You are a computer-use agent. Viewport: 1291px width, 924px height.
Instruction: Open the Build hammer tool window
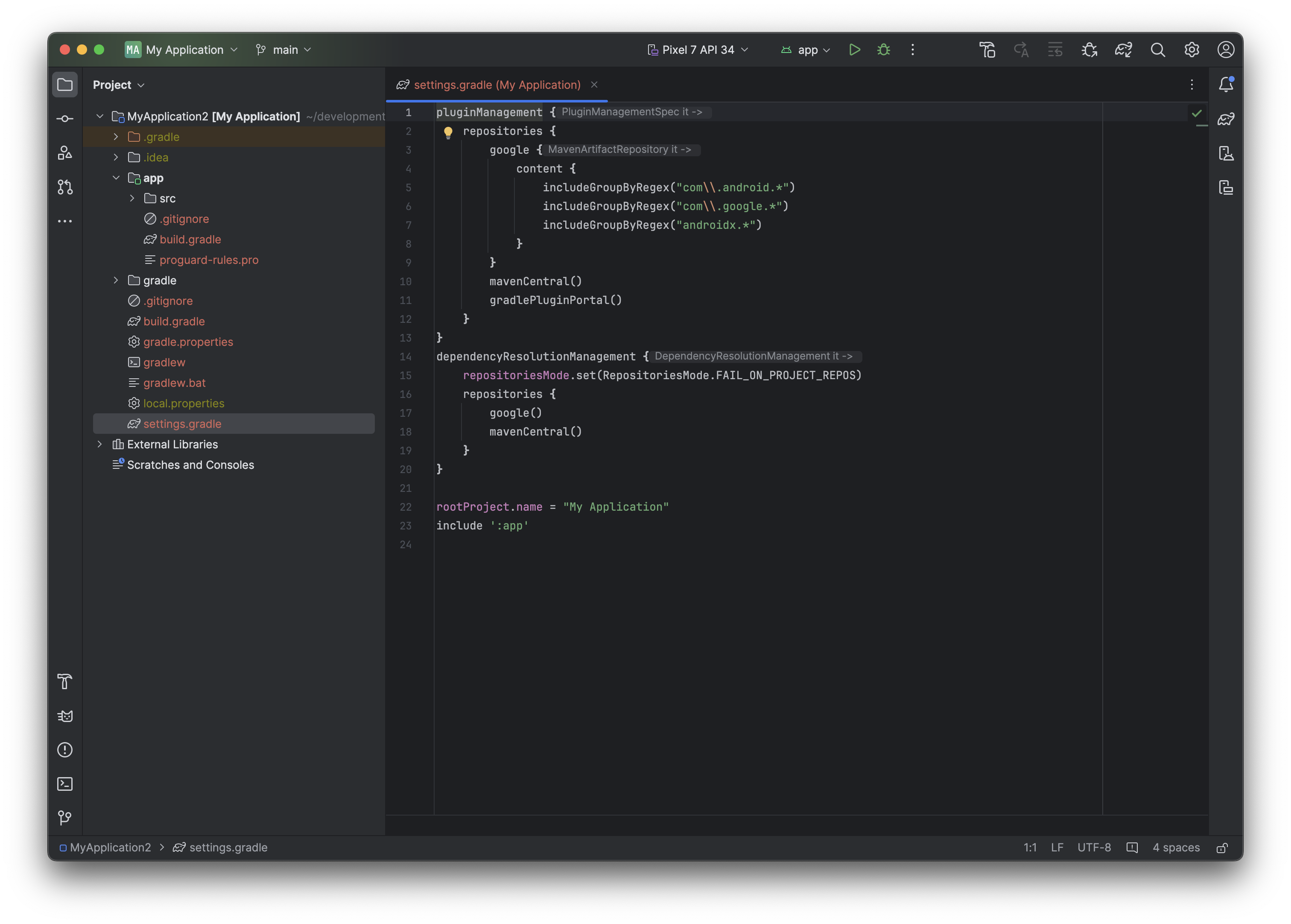click(x=65, y=681)
